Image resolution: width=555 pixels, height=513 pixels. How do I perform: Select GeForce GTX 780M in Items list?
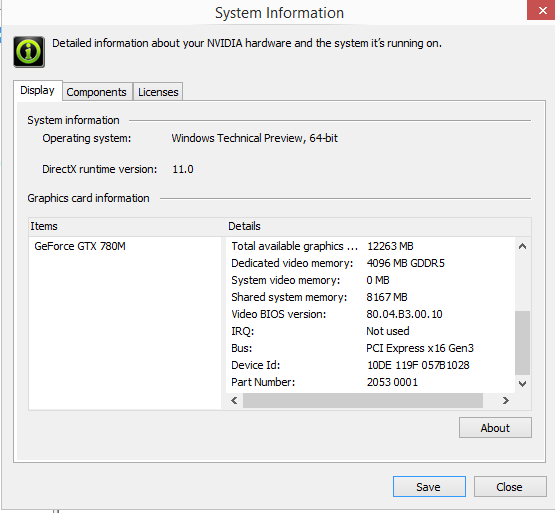point(80,246)
